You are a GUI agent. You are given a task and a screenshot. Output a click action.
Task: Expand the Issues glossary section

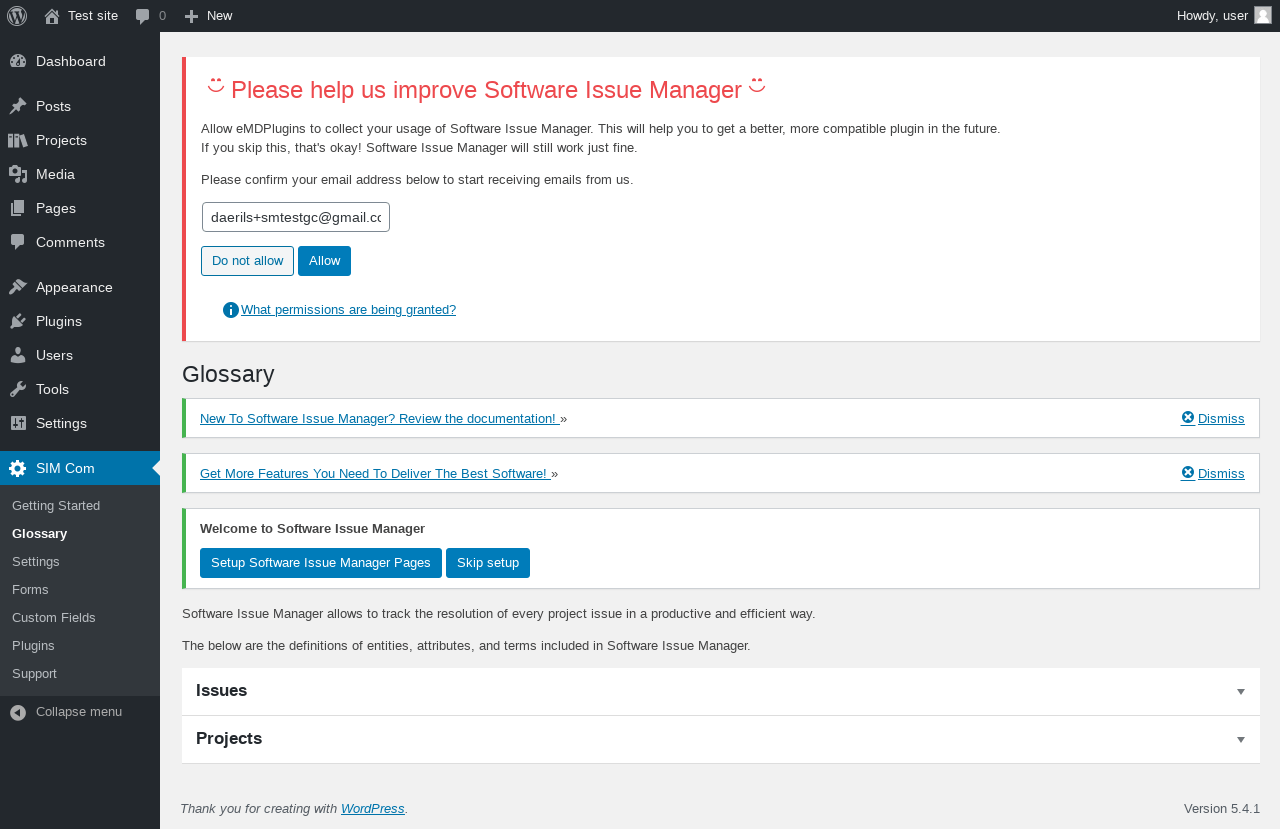coord(720,691)
